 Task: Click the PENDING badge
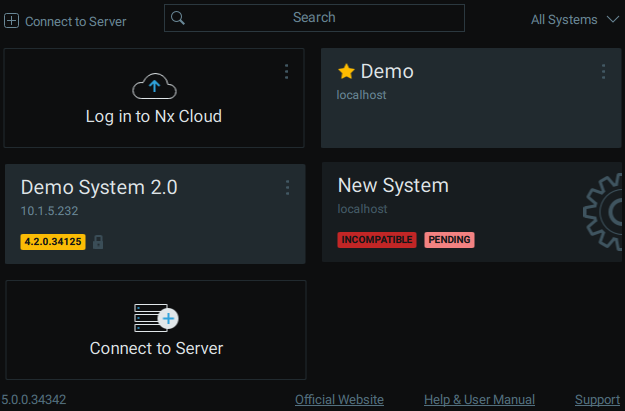tap(449, 240)
